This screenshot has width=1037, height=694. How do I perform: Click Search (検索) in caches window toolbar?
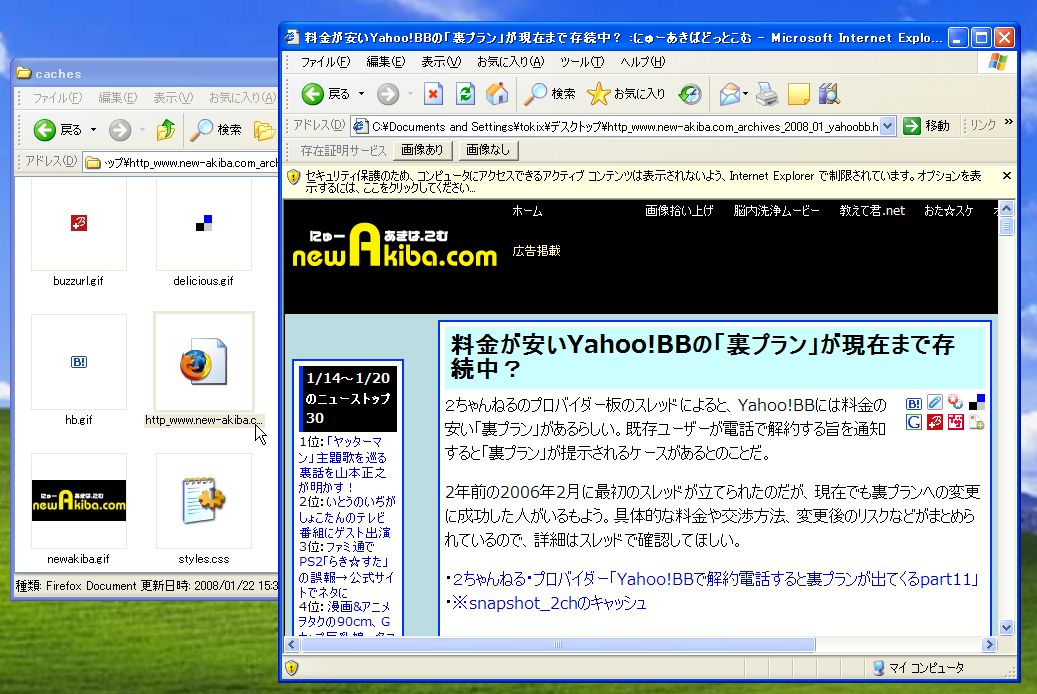[216, 130]
